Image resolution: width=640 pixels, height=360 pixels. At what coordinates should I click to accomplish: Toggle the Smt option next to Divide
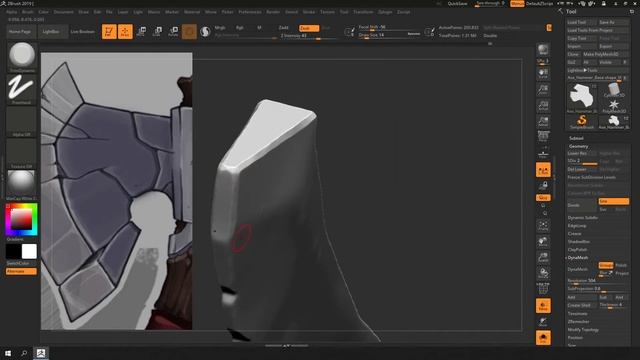point(613,201)
